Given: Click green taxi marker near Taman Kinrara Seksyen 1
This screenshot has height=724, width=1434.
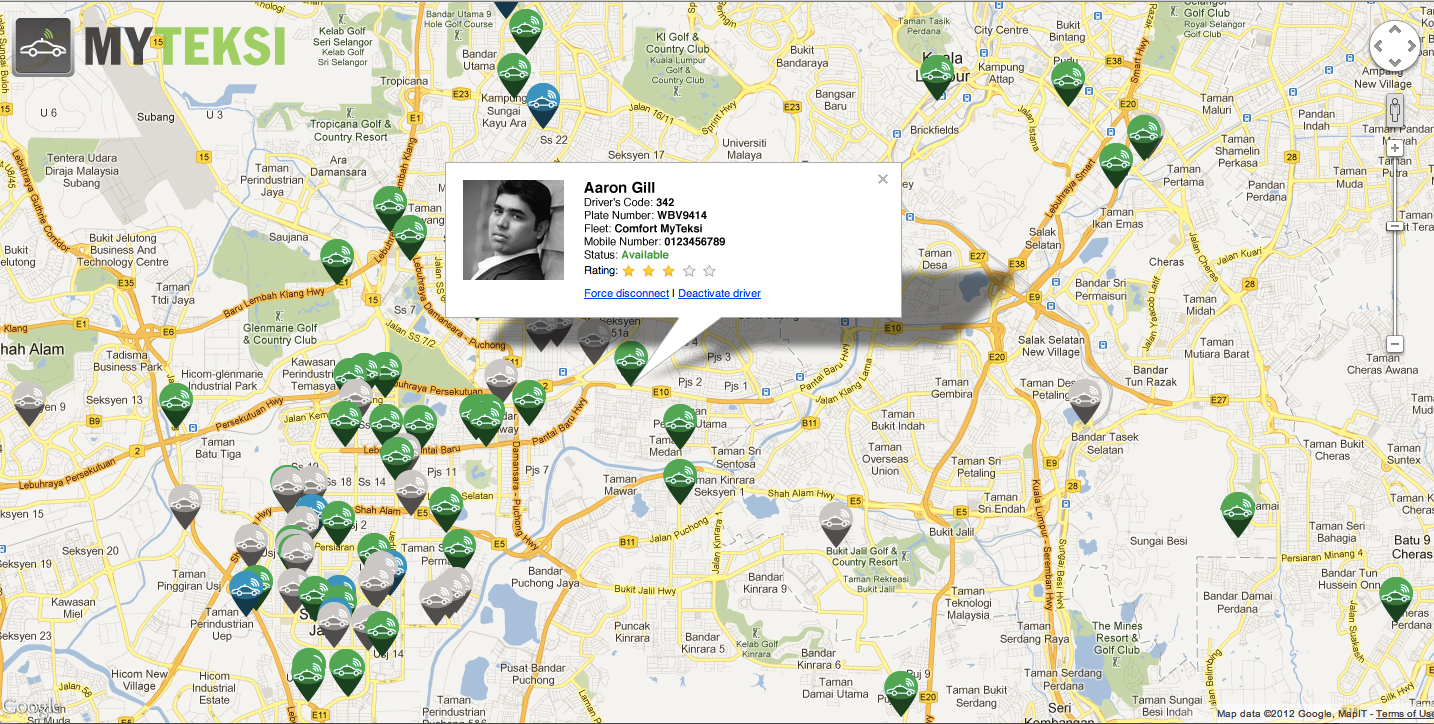Looking at the screenshot, I should [x=679, y=481].
